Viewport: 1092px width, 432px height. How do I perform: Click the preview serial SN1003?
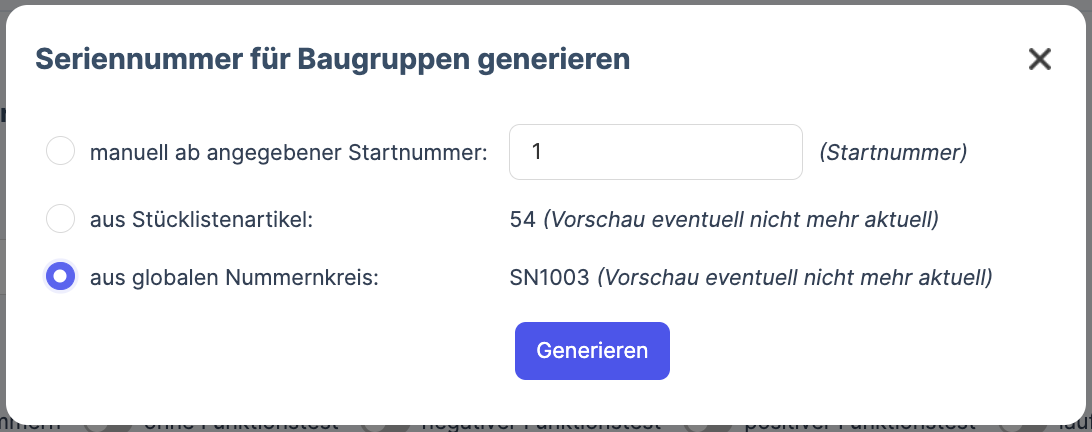click(x=549, y=278)
